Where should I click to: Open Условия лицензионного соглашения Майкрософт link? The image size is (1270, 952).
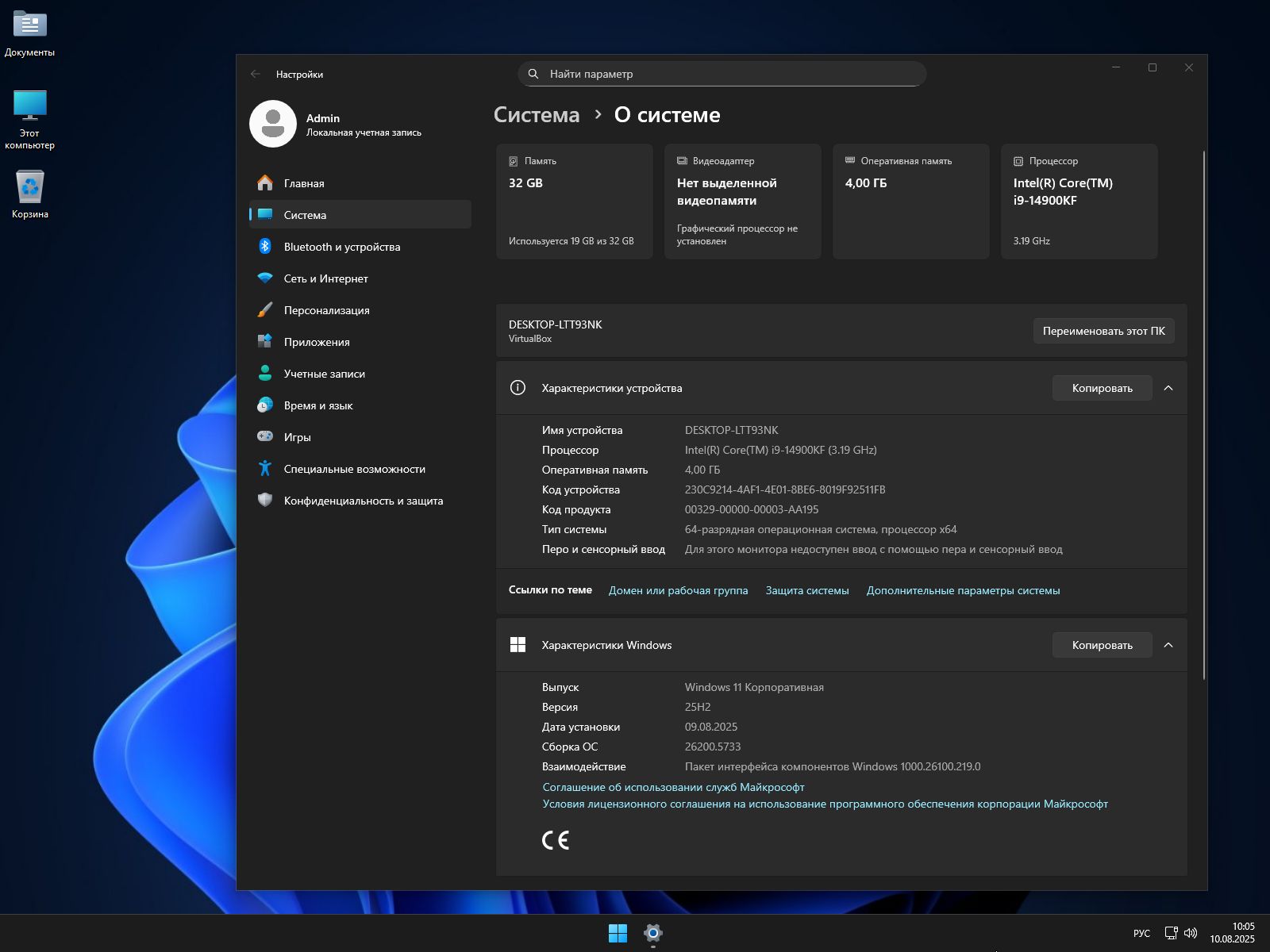(825, 804)
